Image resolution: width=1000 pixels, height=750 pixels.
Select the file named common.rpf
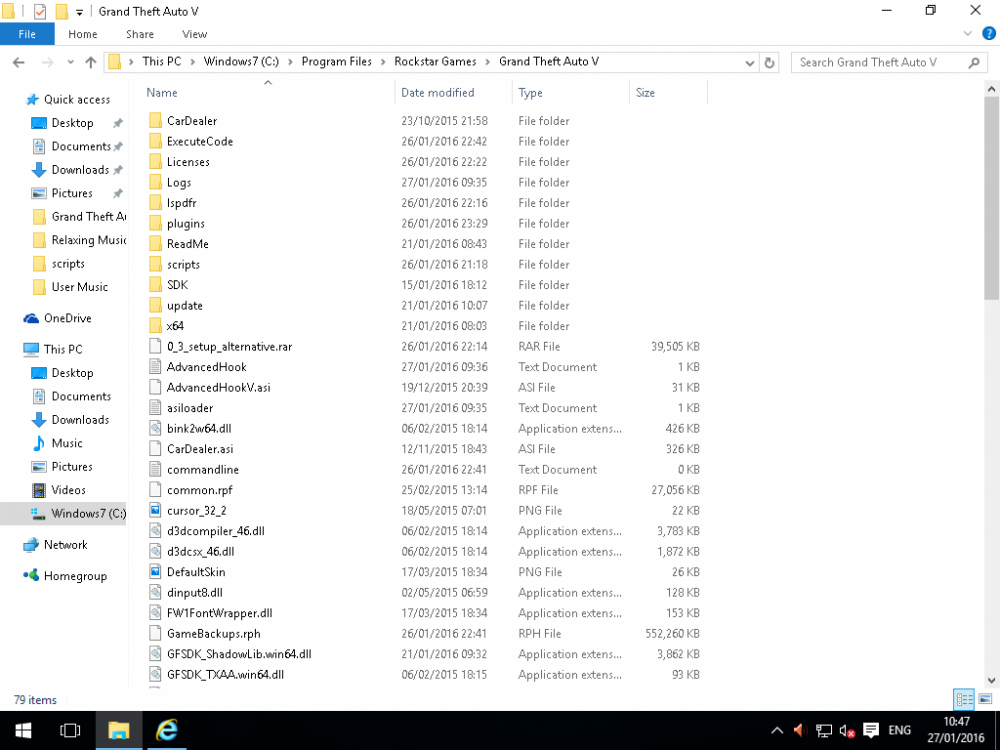click(200, 490)
